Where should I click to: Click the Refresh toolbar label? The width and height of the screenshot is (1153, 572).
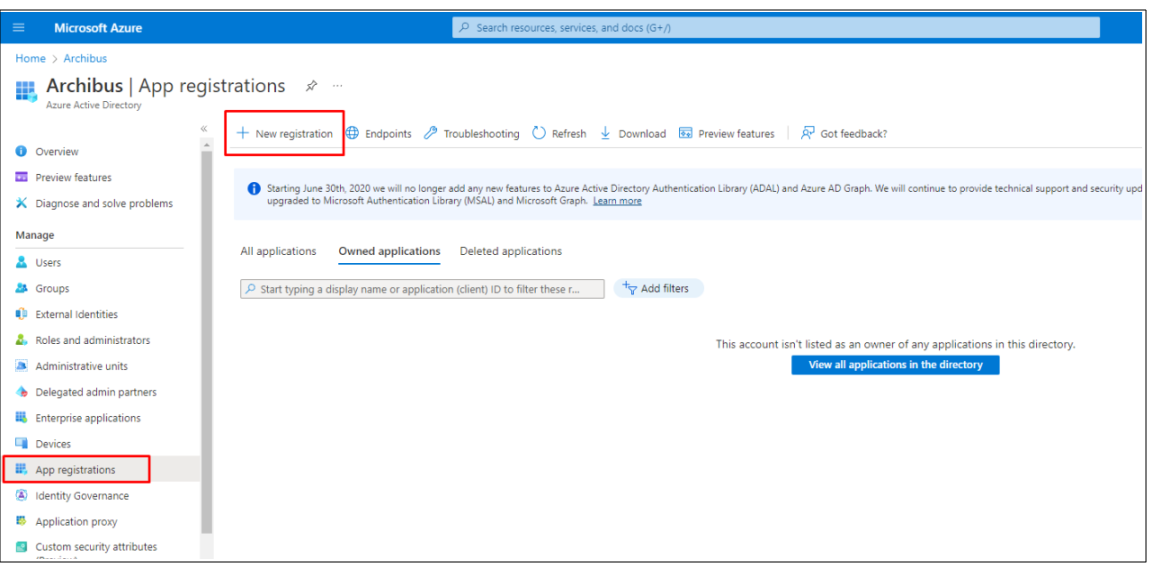click(569, 134)
